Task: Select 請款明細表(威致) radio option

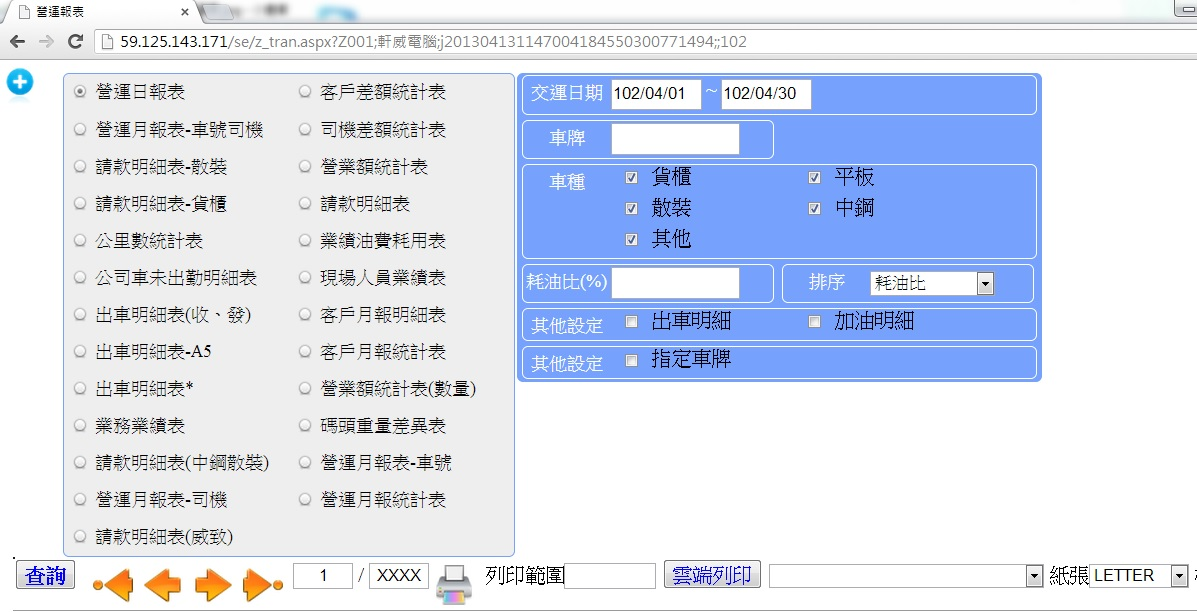Action: (79, 536)
